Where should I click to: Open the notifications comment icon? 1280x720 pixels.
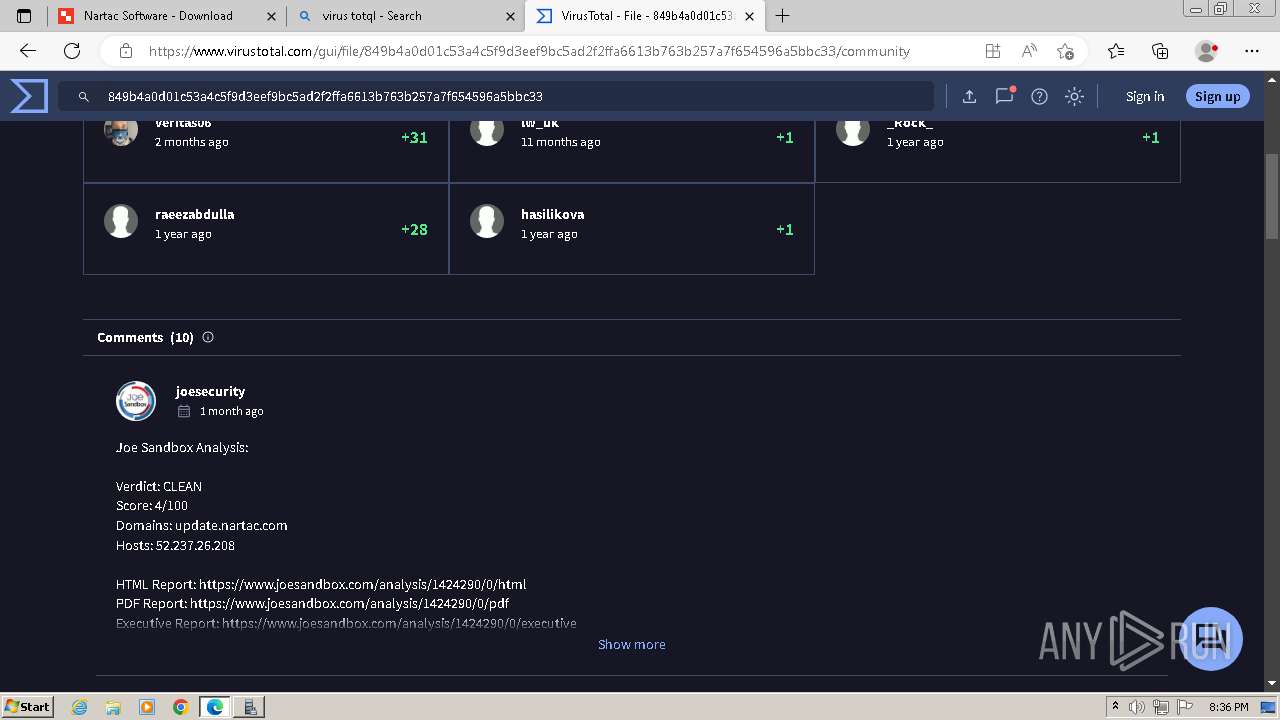click(x=1004, y=96)
